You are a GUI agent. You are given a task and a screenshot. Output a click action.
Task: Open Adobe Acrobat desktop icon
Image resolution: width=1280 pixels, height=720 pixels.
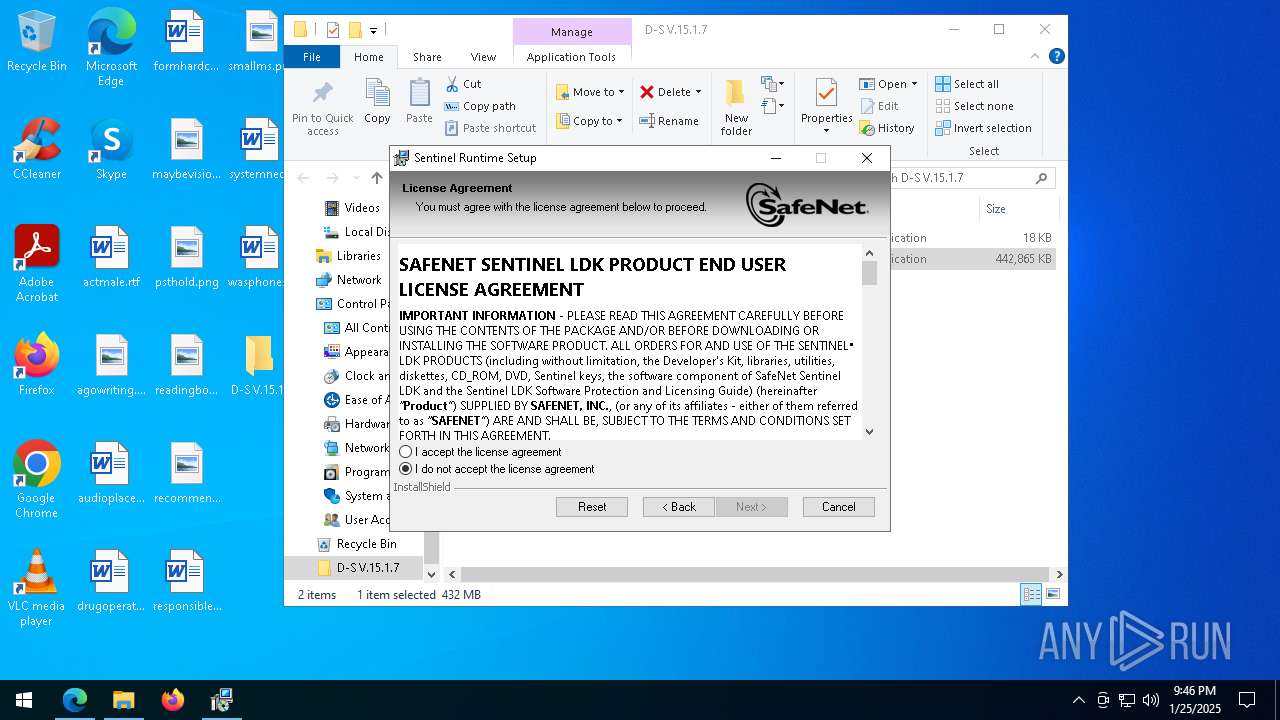tap(37, 264)
